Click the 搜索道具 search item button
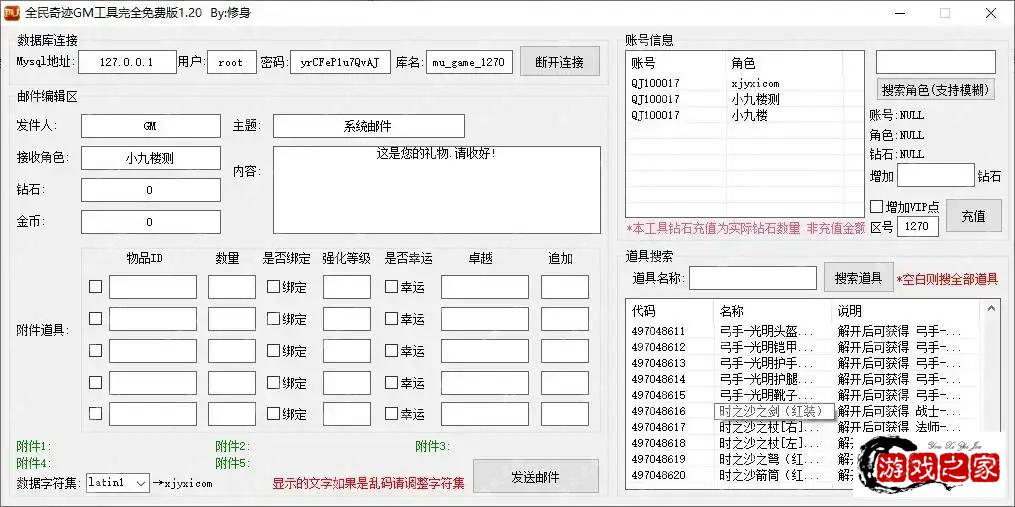The image size is (1015, 507). pos(858,278)
